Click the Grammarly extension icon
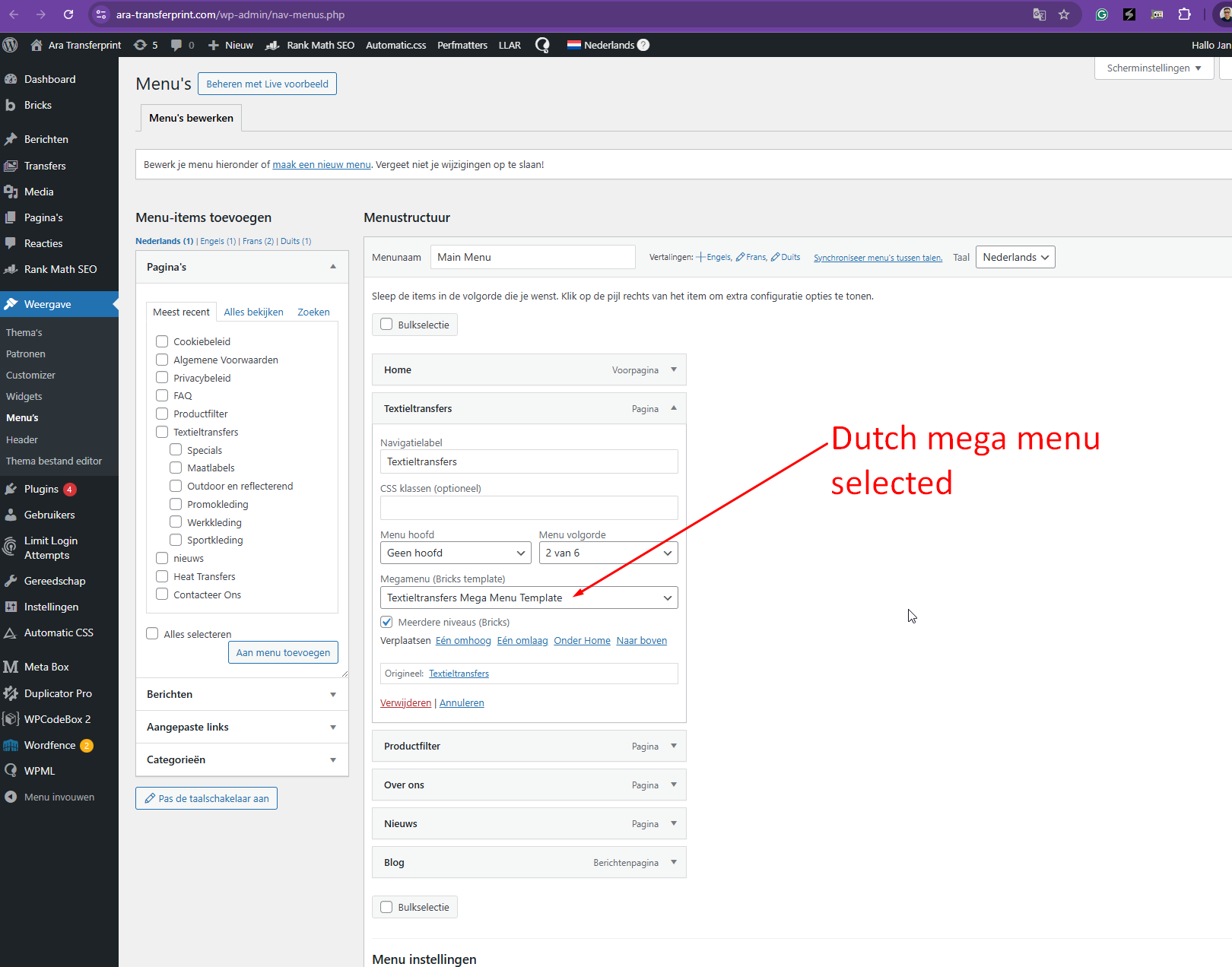The image size is (1232, 967). click(x=1101, y=14)
